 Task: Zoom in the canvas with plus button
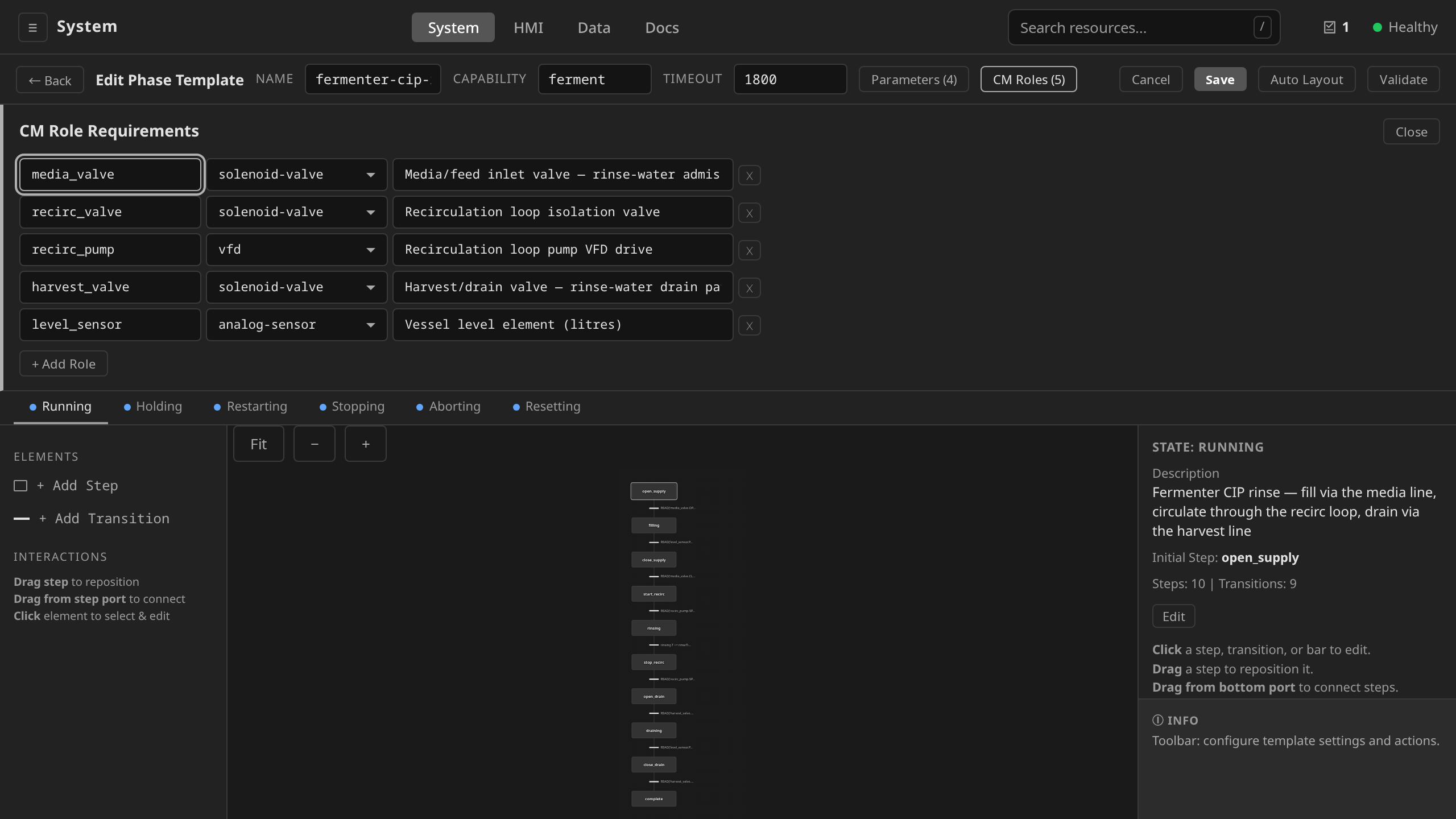coord(366,444)
